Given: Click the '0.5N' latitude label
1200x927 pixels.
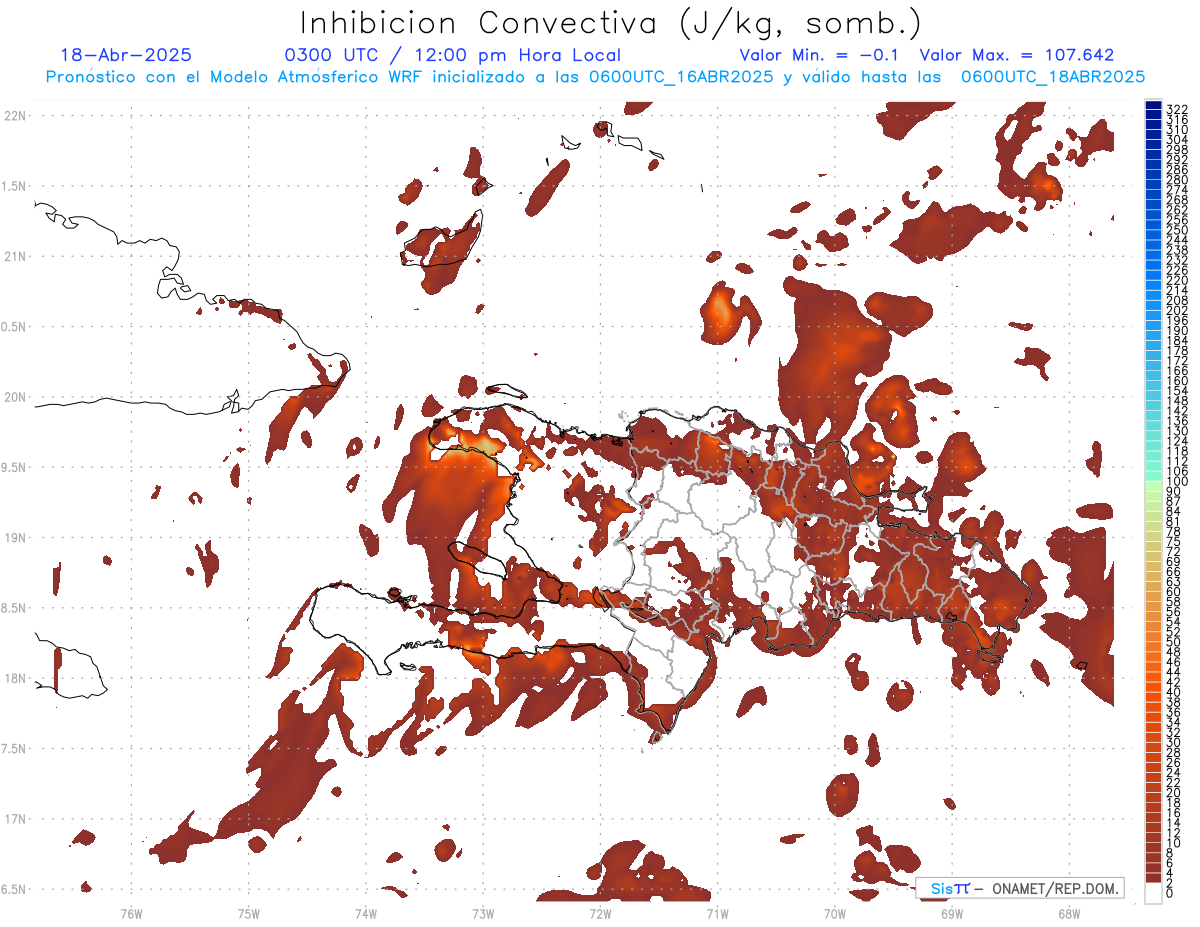Looking at the screenshot, I should click(15, 327).
